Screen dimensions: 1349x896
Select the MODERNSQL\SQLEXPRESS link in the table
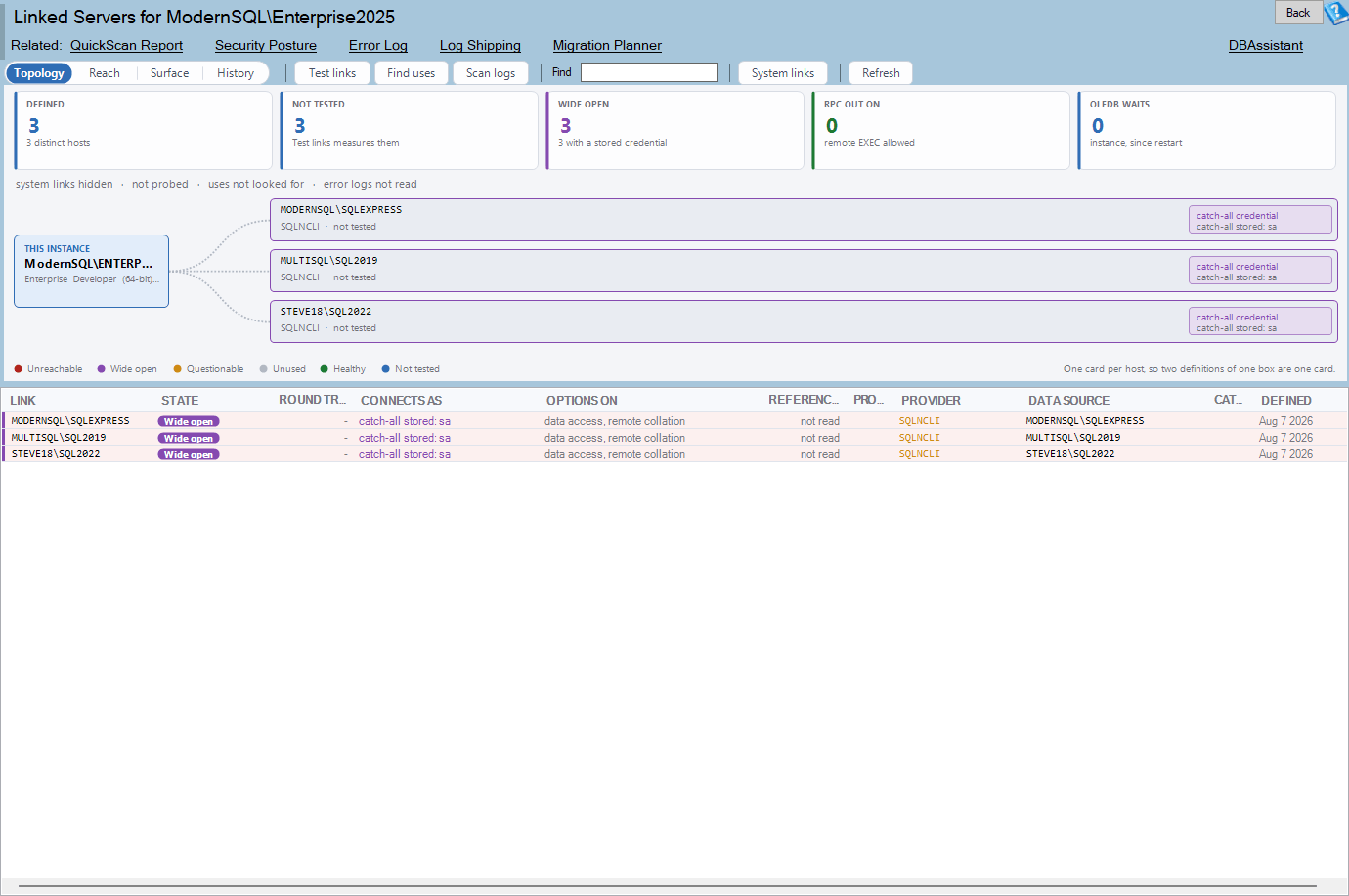[x=70, y=421]
